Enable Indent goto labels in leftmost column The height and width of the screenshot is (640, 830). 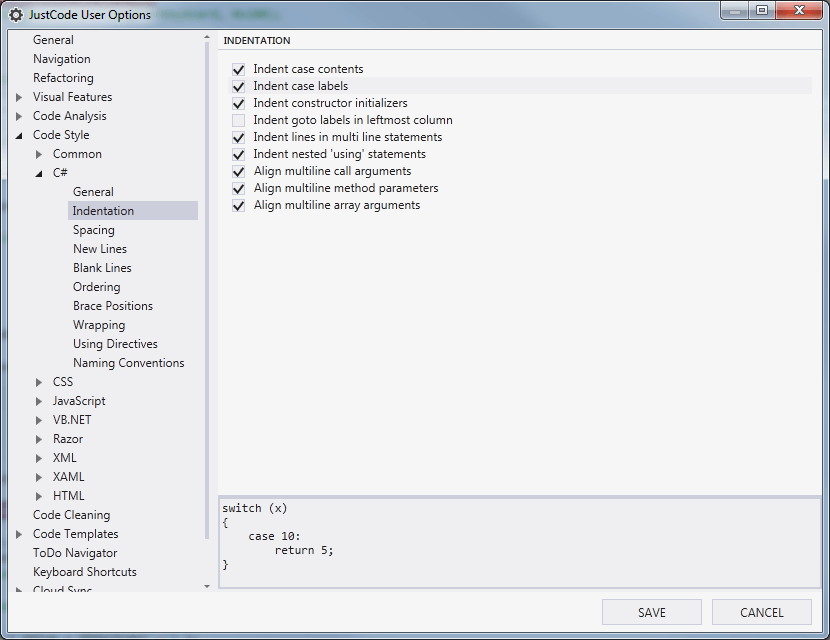[x=239, y=120]
